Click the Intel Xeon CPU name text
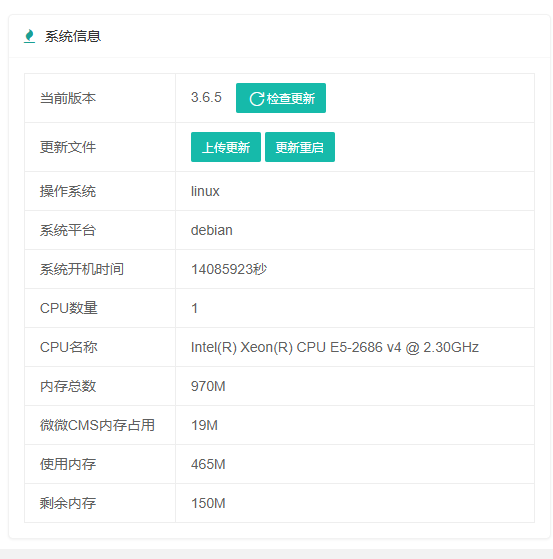 [x=334, y=347]
